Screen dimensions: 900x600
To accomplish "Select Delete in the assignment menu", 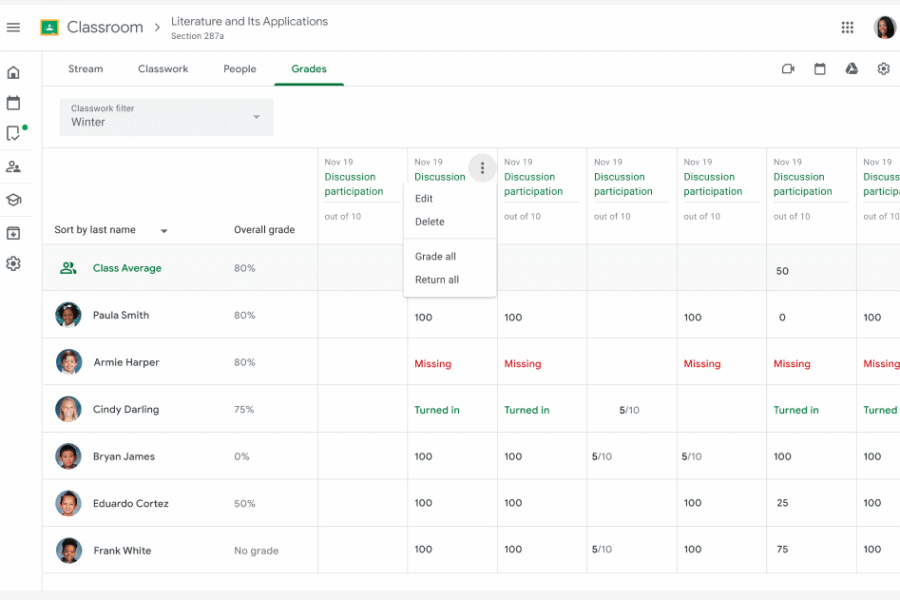I will point(430,222).
